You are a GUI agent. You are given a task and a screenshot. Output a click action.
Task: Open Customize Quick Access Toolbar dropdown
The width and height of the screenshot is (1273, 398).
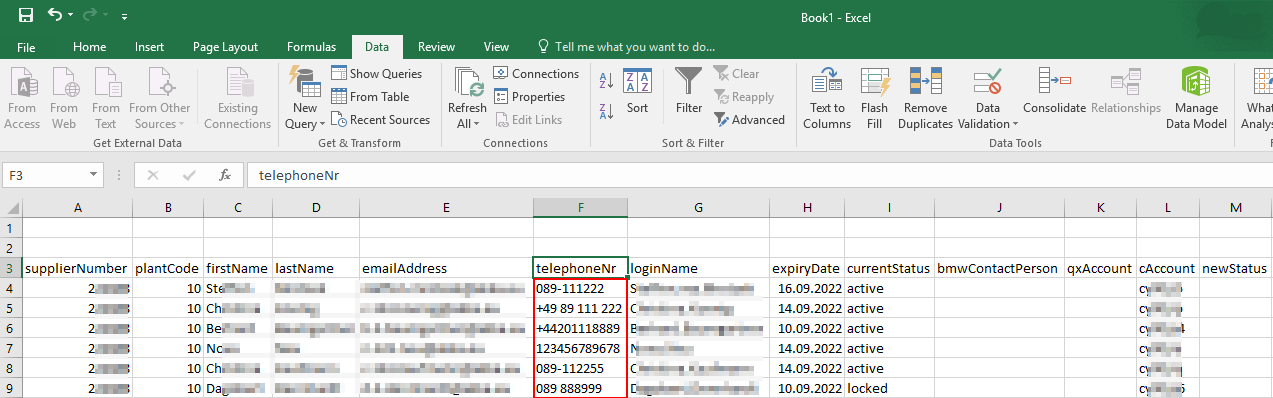click(x=124, y=17)
